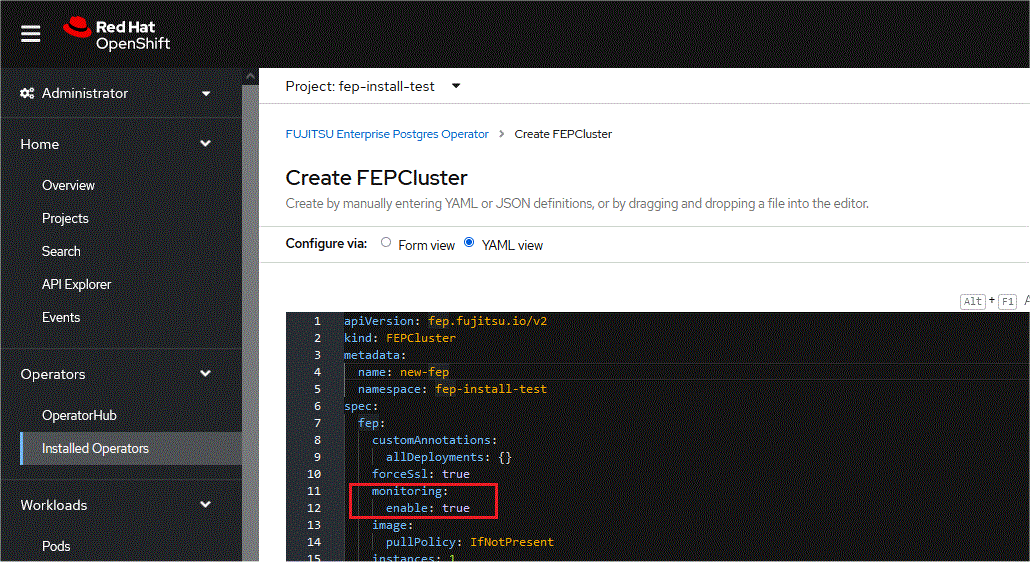Collapse the Operators navigation section
The height and width of the screenshot is (562, 1030).
206,374
